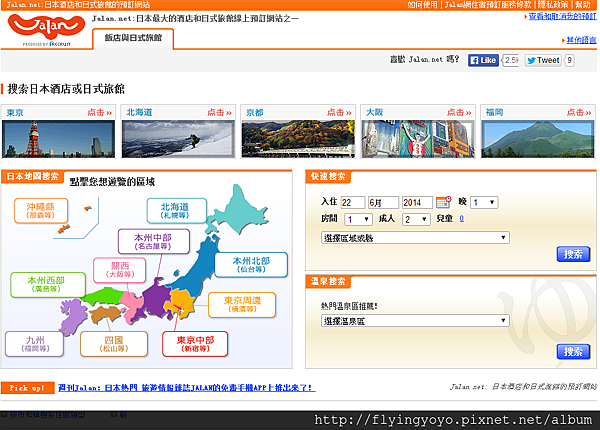Click 点击 link on the 福岡 card
This screenshot has height=430, width=600.
point(579,112)
